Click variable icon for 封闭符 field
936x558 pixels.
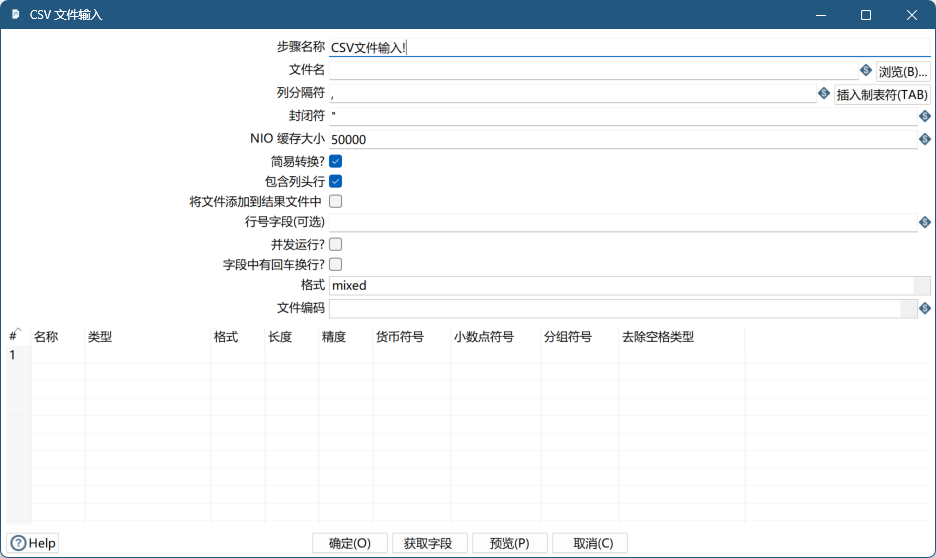[925, 117]
